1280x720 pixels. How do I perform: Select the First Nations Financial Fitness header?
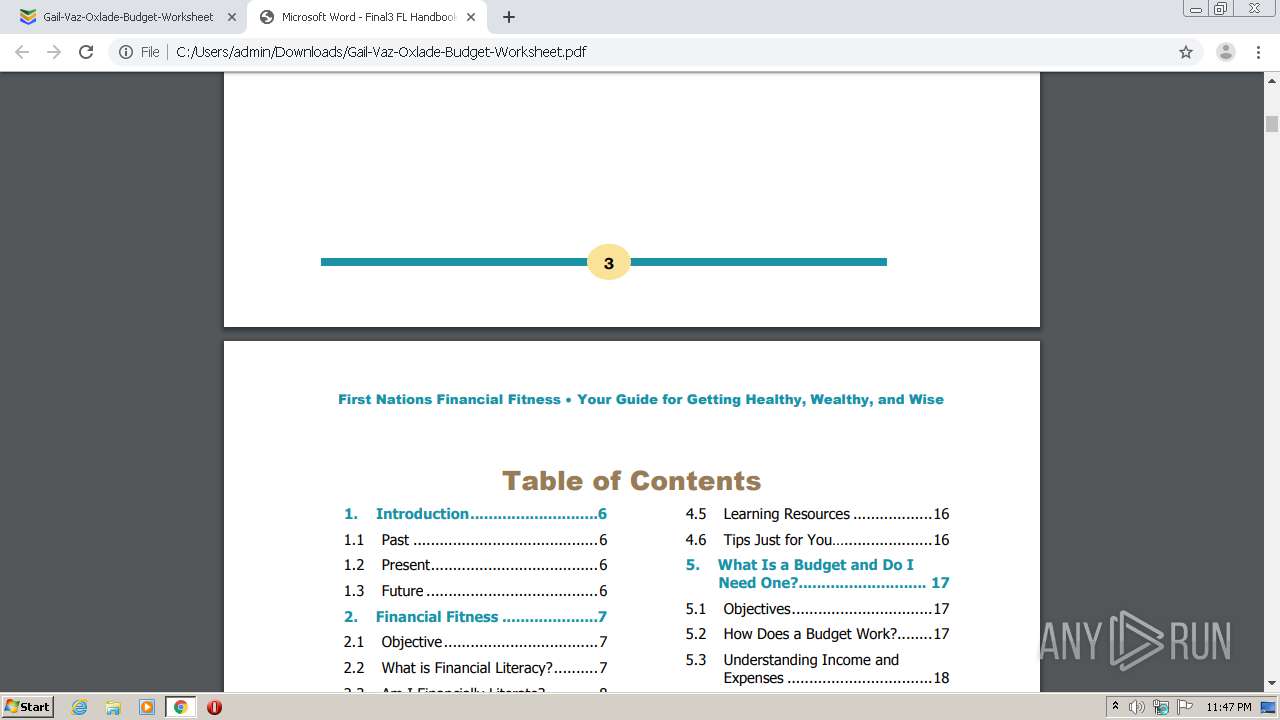tap(641, 399)
